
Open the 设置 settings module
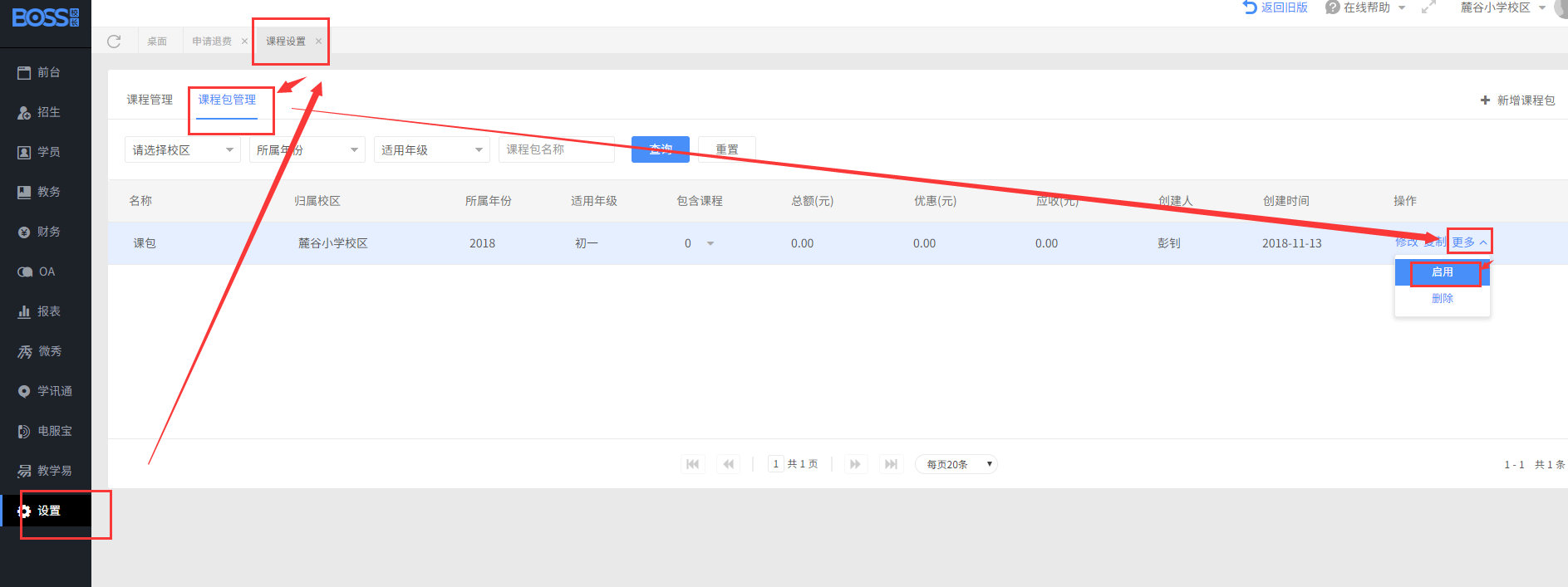[x=46, y=511]
